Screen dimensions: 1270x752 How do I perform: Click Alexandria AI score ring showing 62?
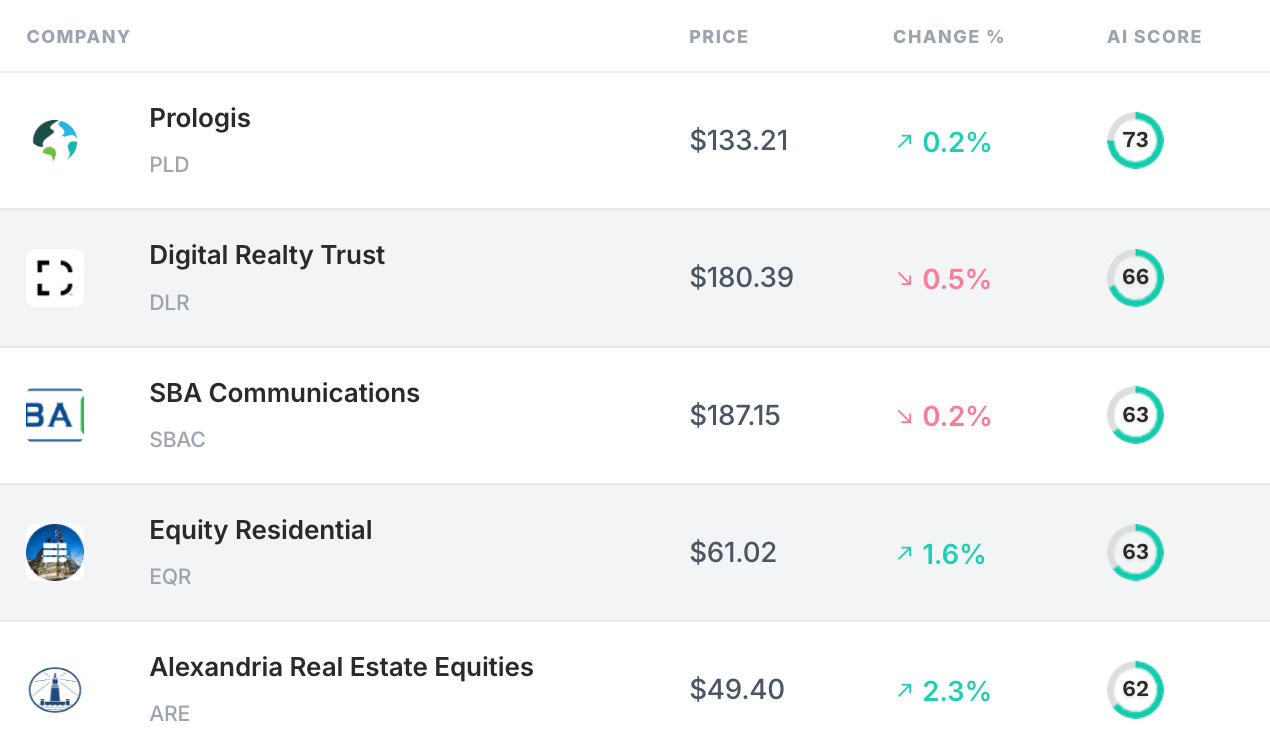click(x=1135, y=690)
